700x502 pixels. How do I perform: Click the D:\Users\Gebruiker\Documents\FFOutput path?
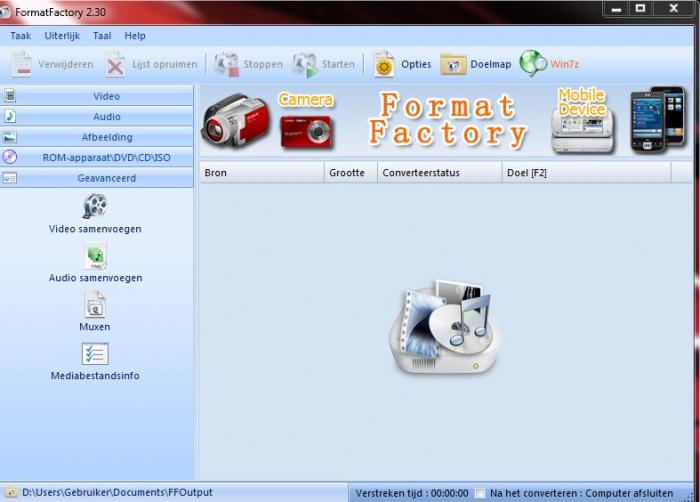point(117,493)
